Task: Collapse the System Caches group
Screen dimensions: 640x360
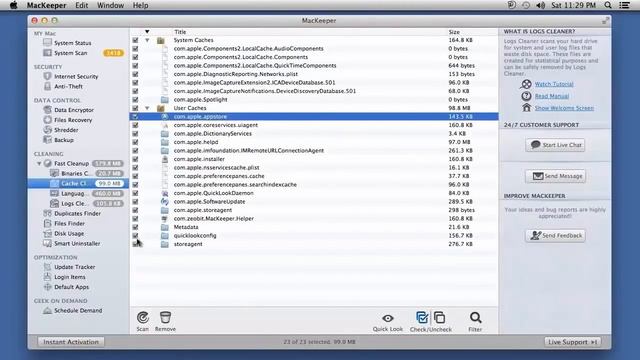Action: tap(147, 40)
